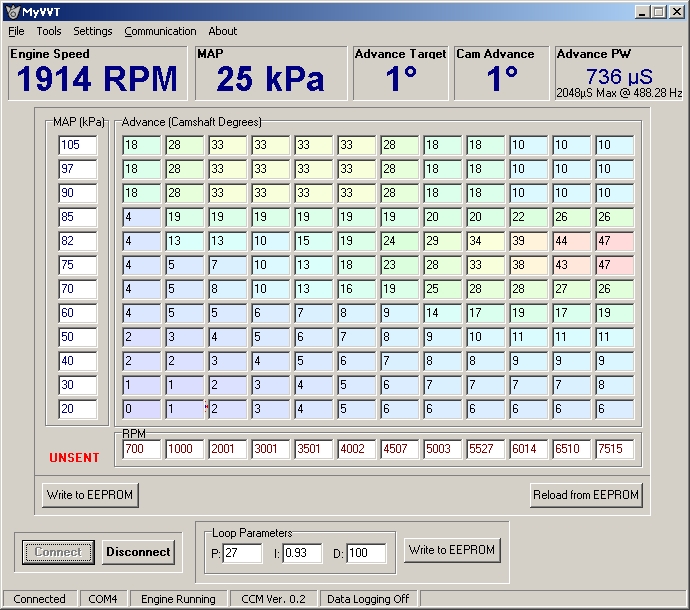Image resolution: width=690 pixels, height=610 pixels.
Task: Select the MAP axis field 85
Action: tap(77, 217)
